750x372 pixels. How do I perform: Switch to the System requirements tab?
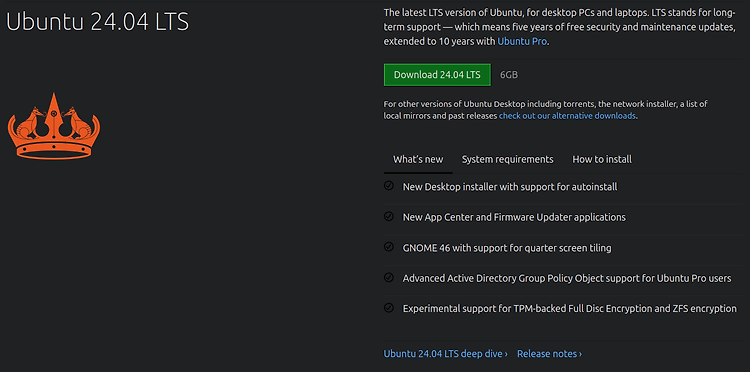coord(507,159)
